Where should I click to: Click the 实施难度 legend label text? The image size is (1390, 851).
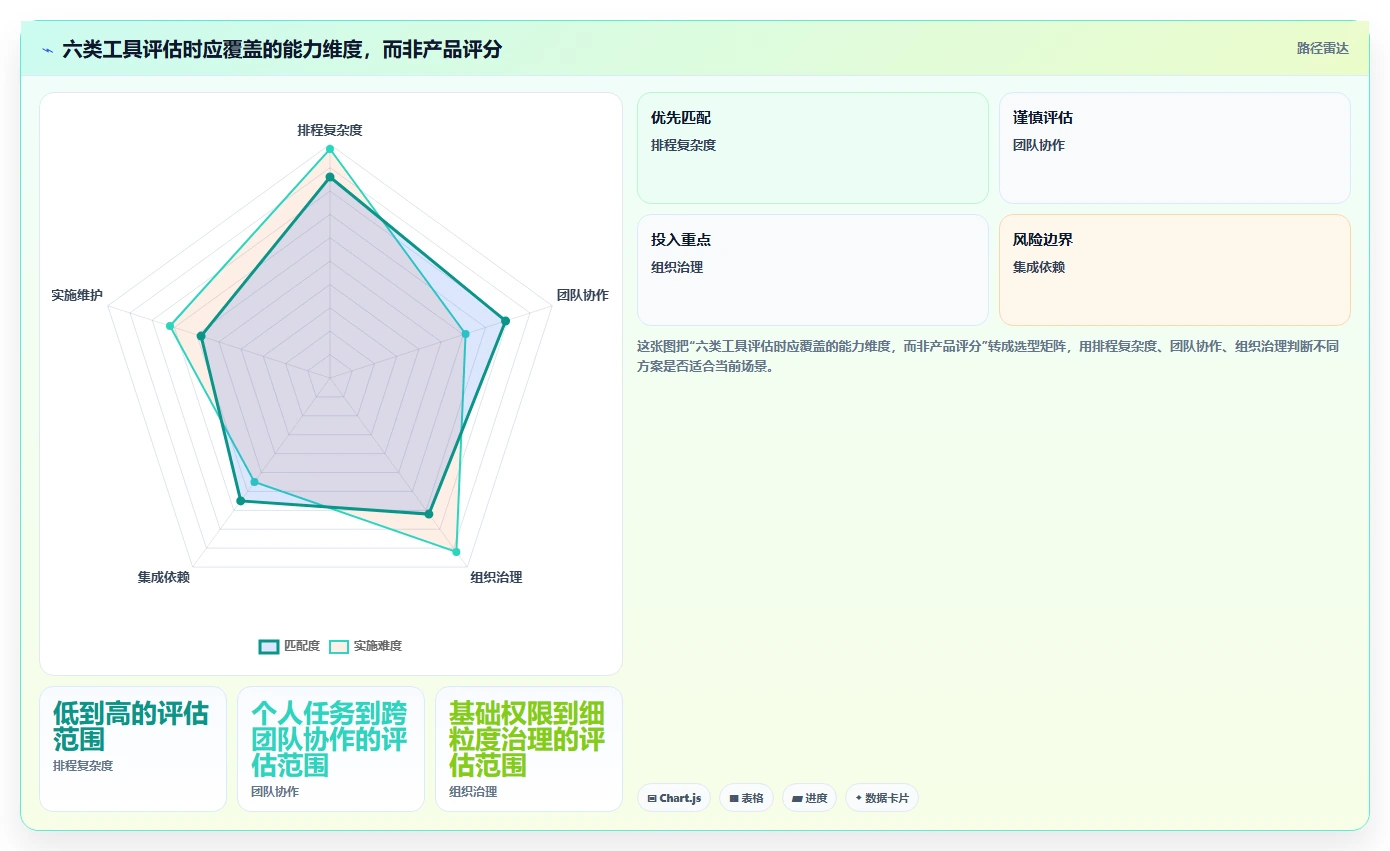pyautogui.click(x=378, y=646)
